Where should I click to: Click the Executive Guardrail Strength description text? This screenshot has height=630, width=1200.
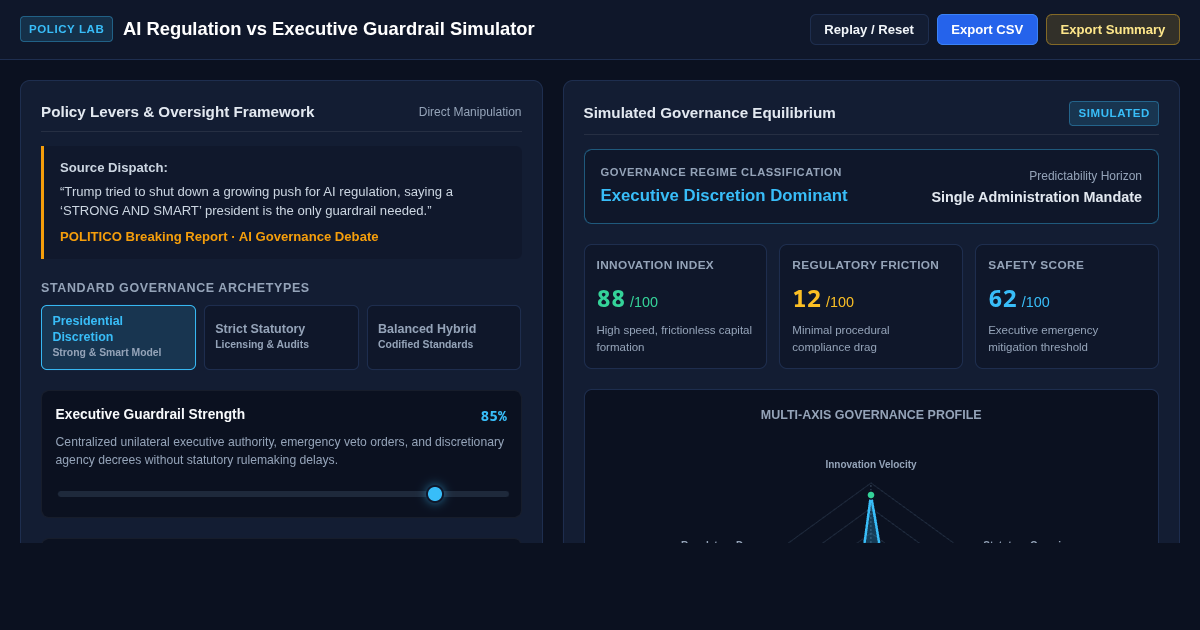tap(280, 451)
